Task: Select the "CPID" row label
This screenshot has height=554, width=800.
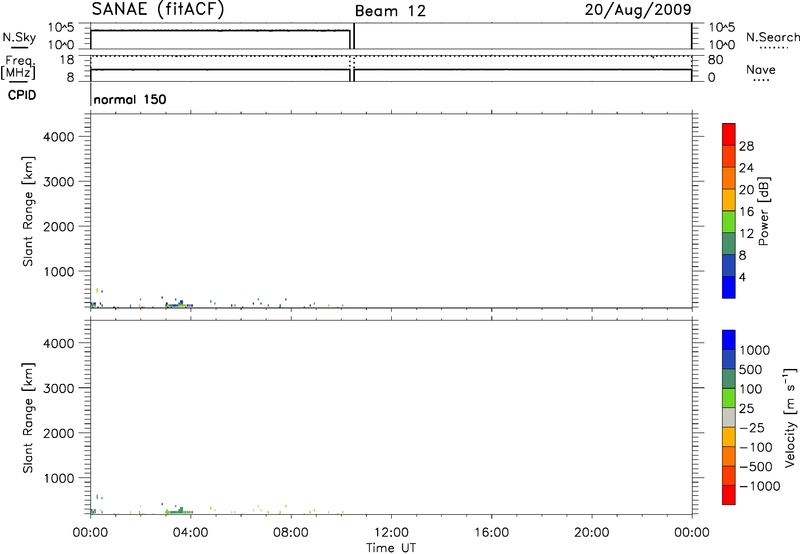Action: pyautogui.click(x=22, y=95)
